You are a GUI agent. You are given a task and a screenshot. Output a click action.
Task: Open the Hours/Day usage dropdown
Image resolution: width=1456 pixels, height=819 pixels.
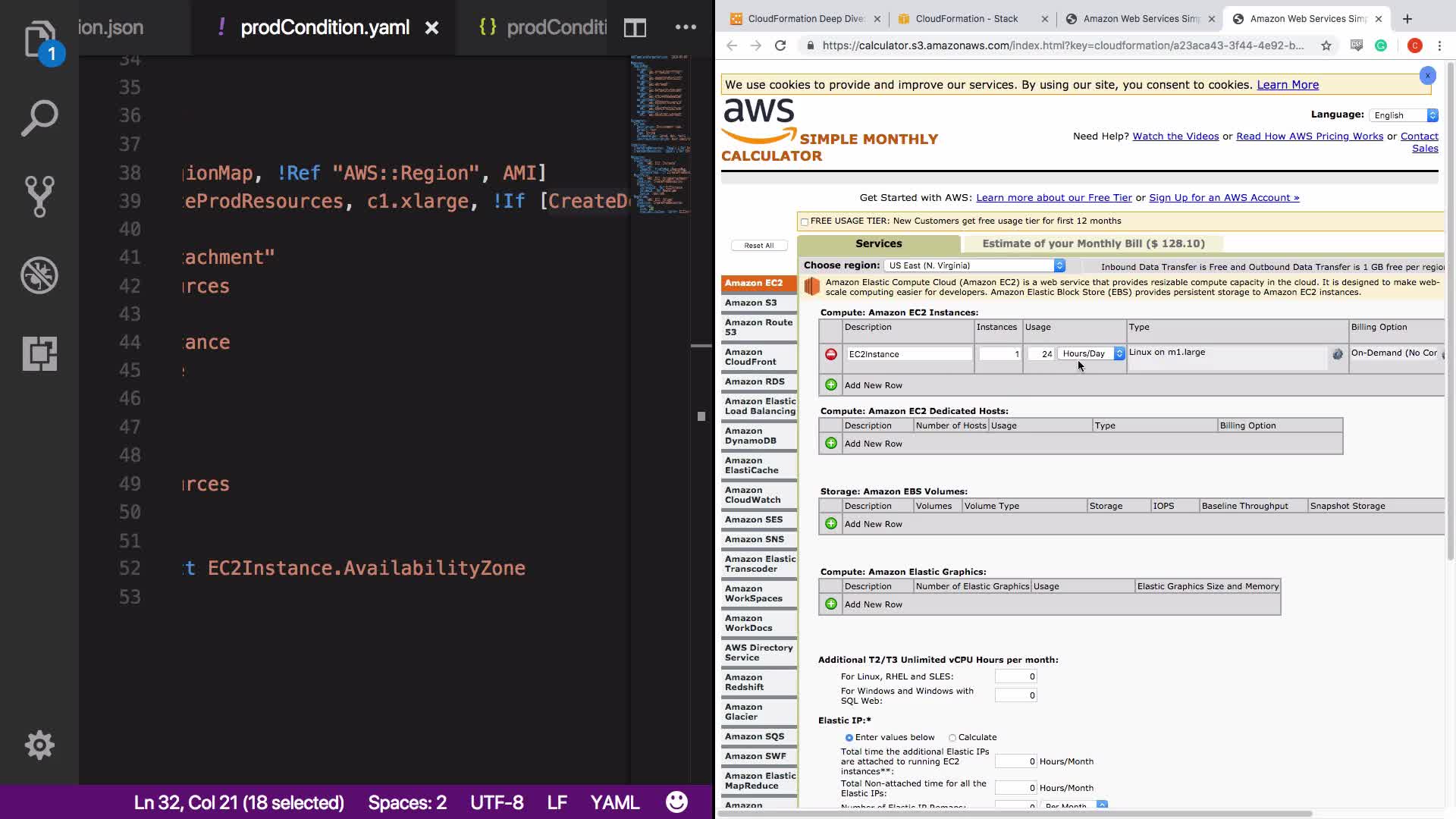[x=1092, y=353]
